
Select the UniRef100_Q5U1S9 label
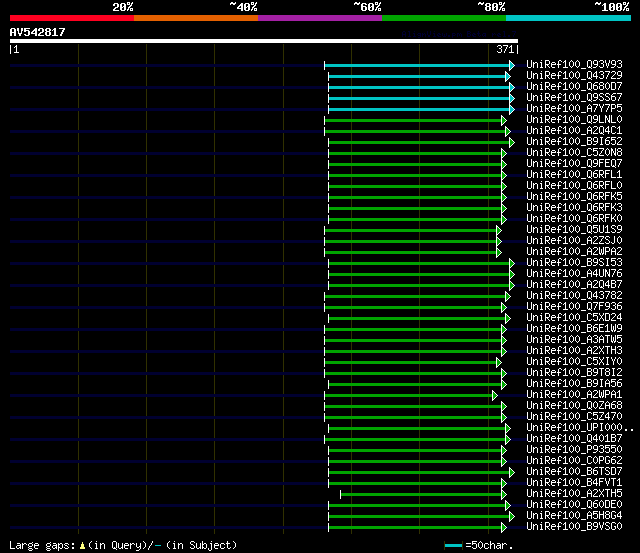click(x=574, y=230)
